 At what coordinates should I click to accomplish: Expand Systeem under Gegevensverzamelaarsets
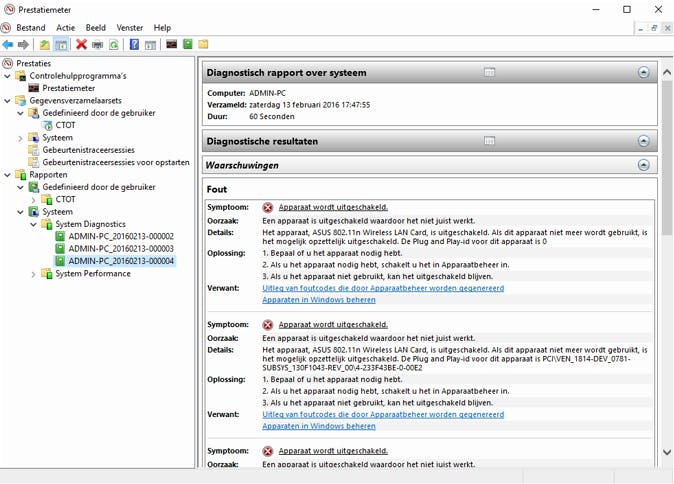pyautogui.click(x=20, y=138)
